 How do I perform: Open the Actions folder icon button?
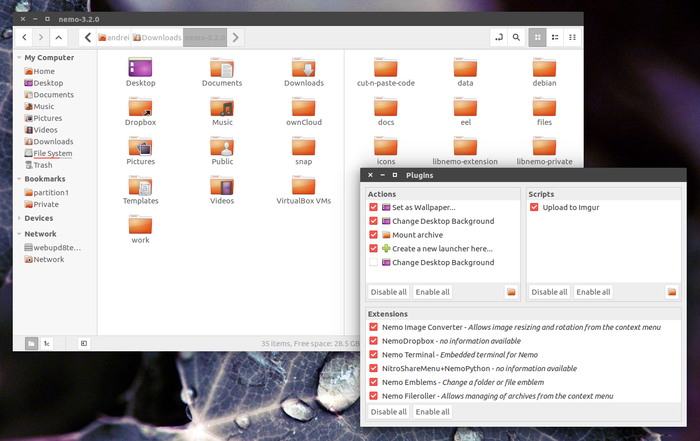pyautogui.click(x=511, y=292)
